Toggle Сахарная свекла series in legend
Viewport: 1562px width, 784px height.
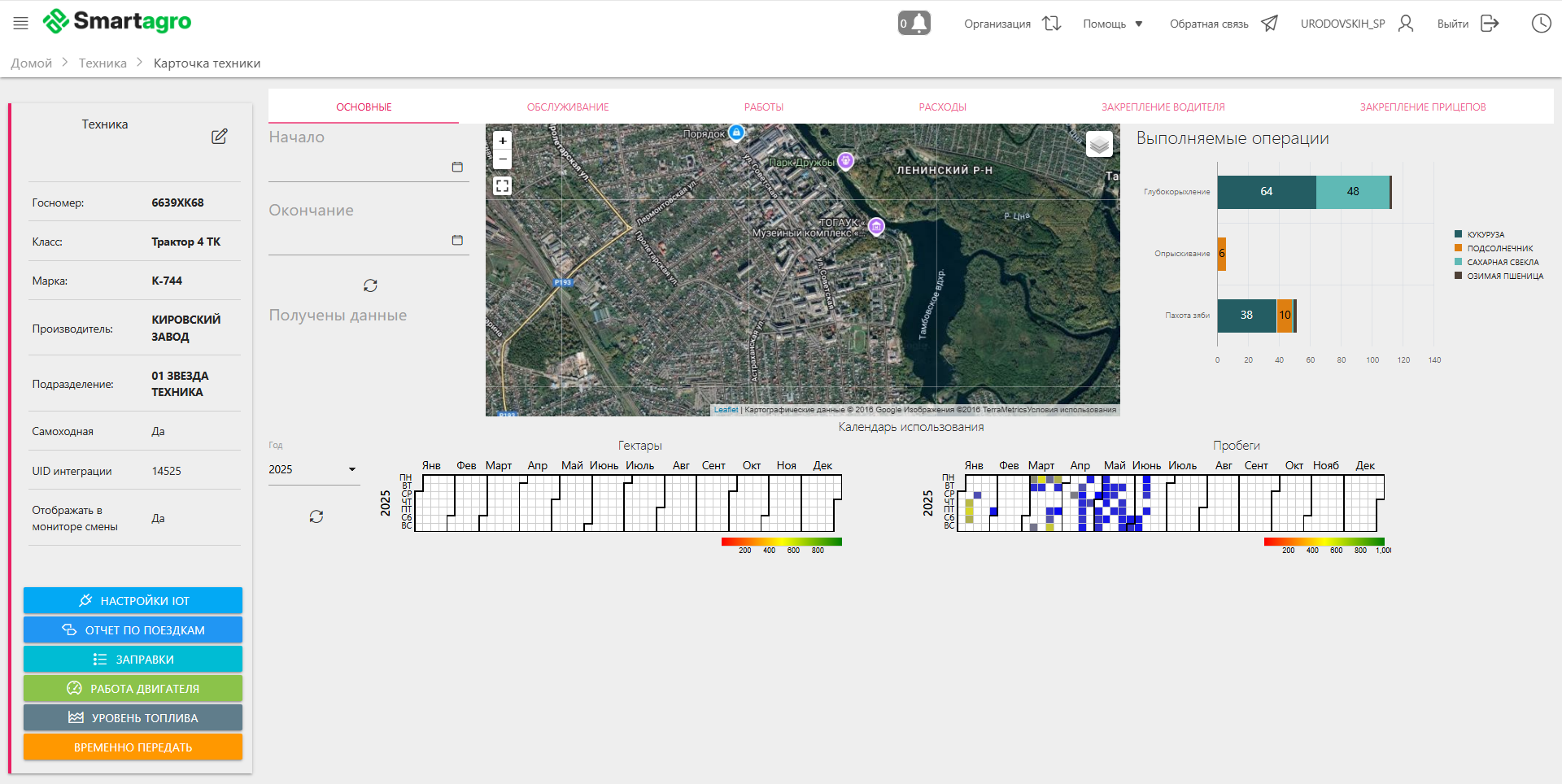[x=1502, y=262]
